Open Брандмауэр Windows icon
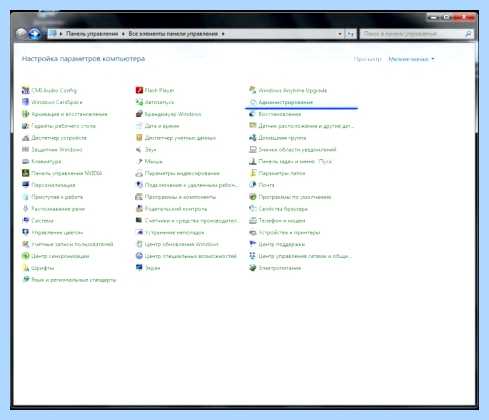 click(139, 114)
